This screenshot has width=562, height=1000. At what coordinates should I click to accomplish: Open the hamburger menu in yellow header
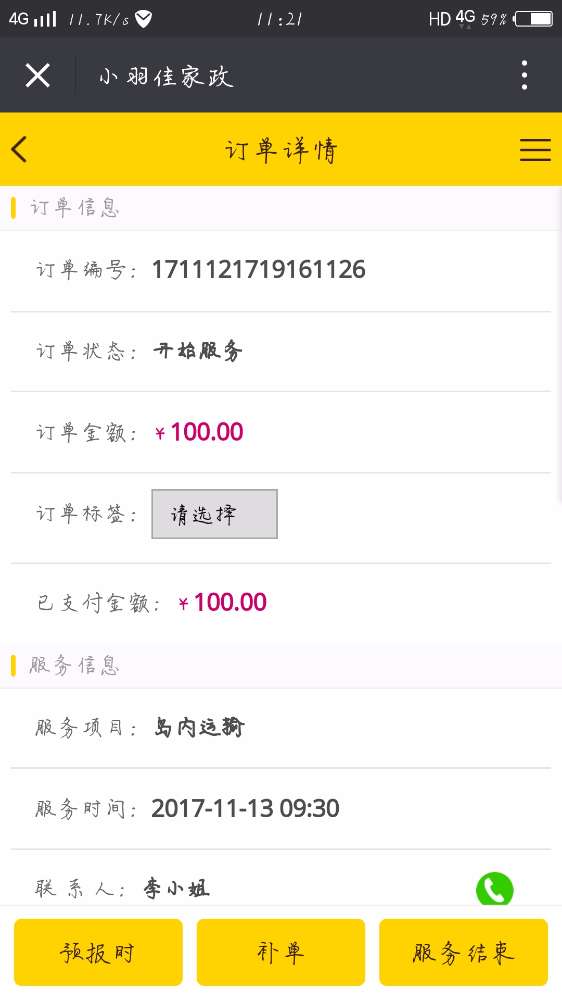(535, 149)
